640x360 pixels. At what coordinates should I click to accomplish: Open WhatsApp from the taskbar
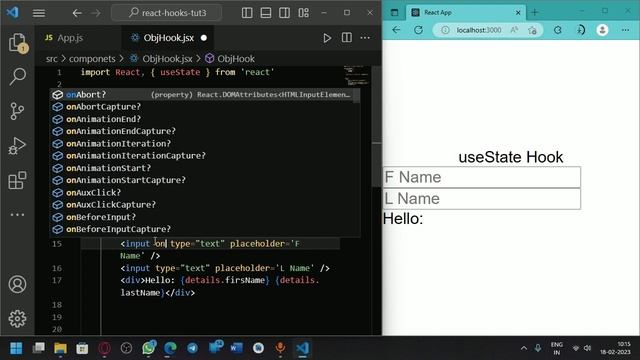tap(149, 348)
